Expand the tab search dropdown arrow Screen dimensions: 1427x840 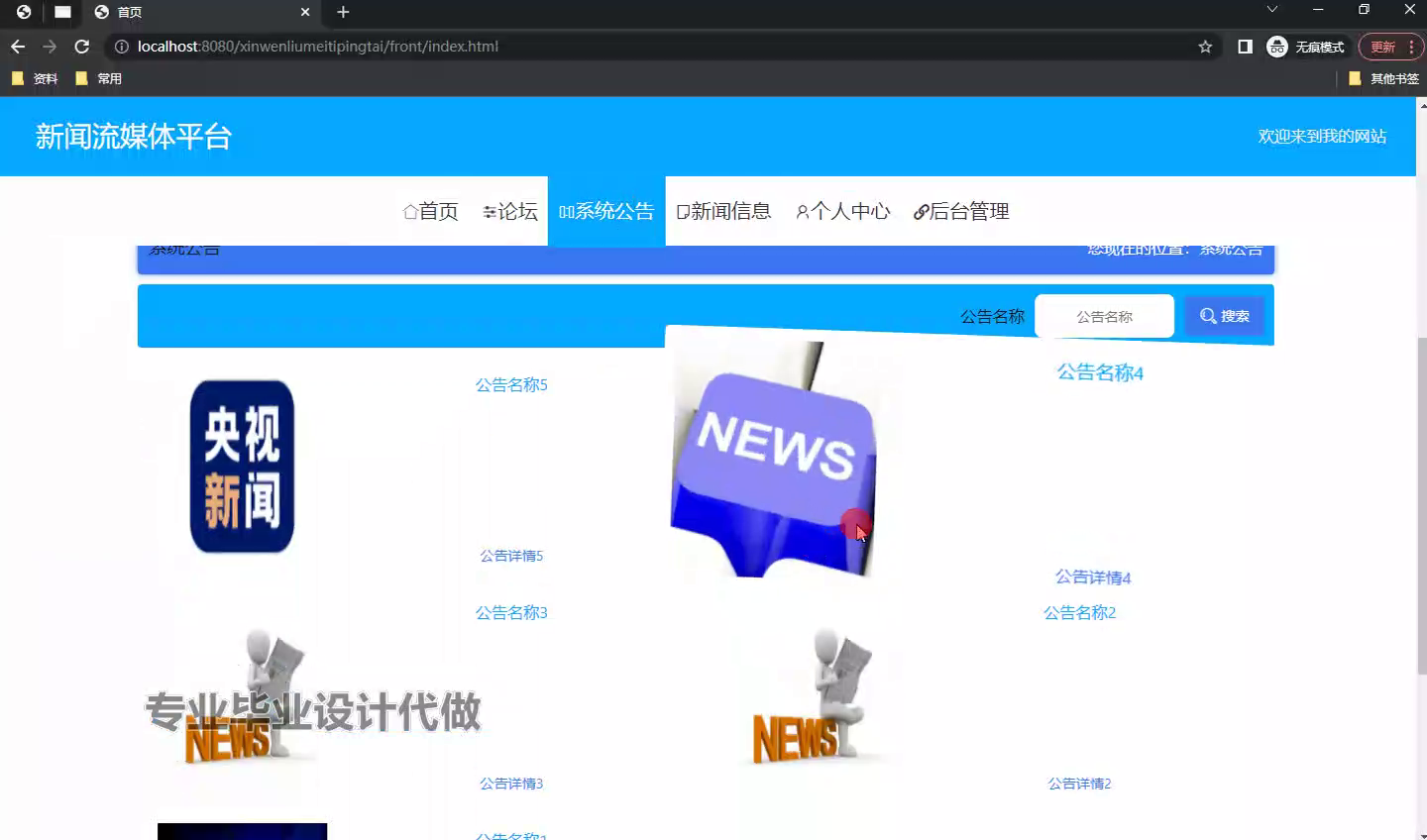[x=1272, y=10]
